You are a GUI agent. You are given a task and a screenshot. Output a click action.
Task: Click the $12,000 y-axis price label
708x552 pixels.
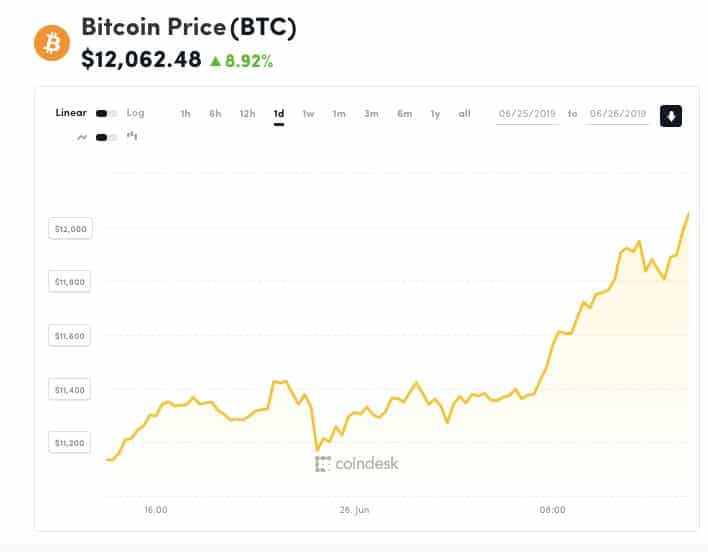tap(70, 229)
